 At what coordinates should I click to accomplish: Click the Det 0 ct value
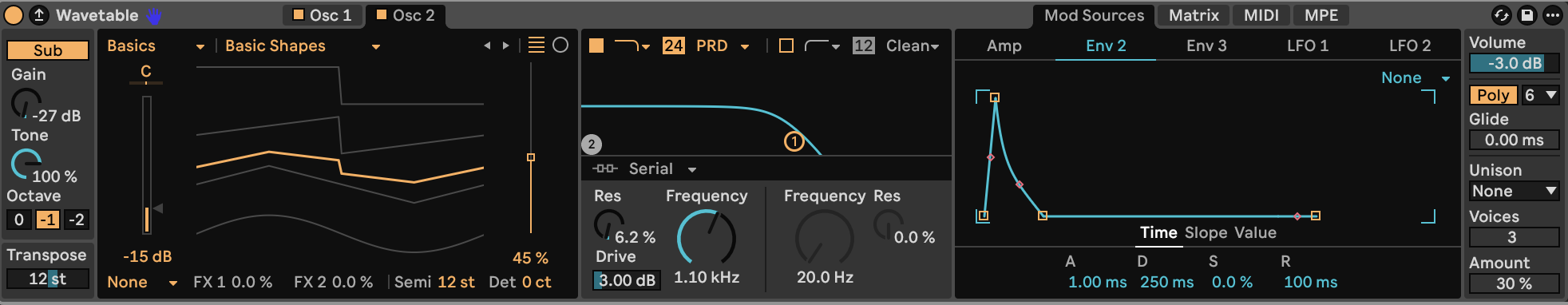(x=537, y=282)
